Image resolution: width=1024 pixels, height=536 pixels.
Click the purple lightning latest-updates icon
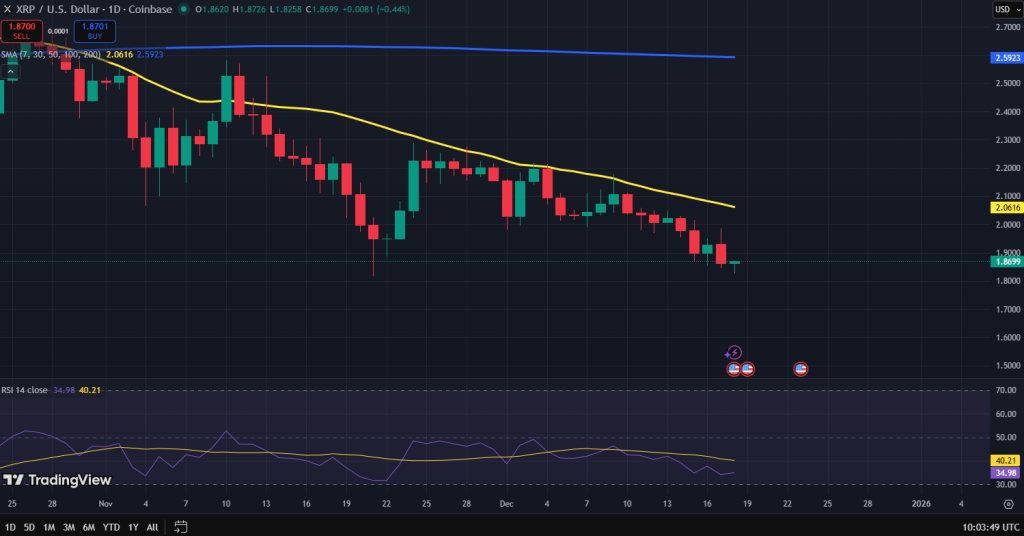coord(733,353)
